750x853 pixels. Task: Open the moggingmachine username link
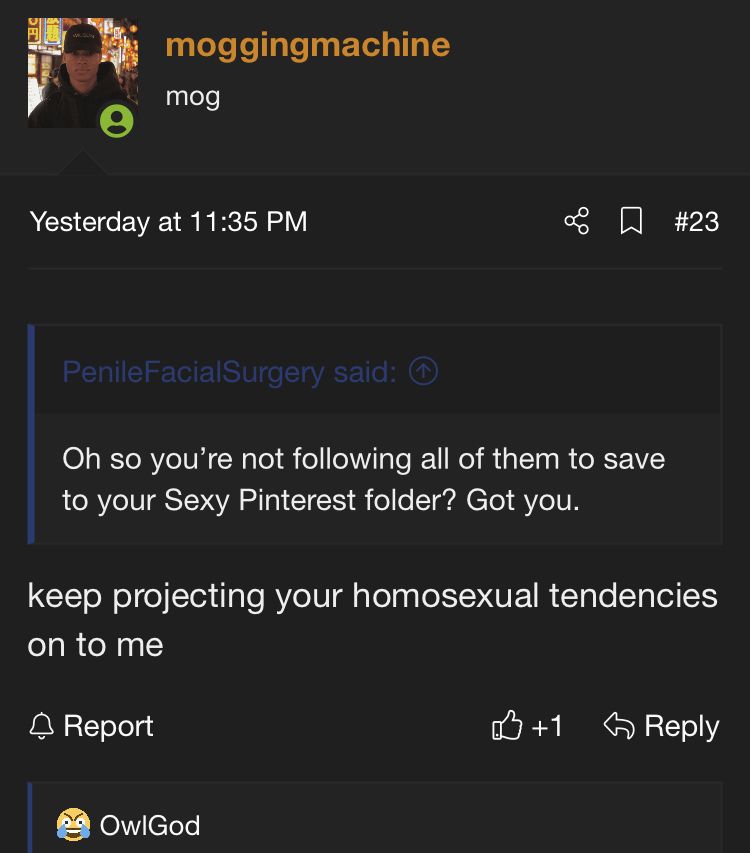coord(308,45)
